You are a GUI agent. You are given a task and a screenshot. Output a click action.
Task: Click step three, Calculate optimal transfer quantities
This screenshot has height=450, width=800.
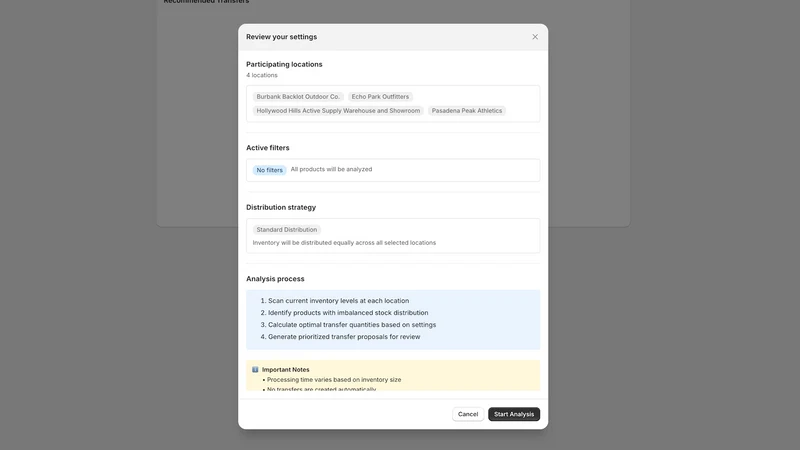click(348, 324)
